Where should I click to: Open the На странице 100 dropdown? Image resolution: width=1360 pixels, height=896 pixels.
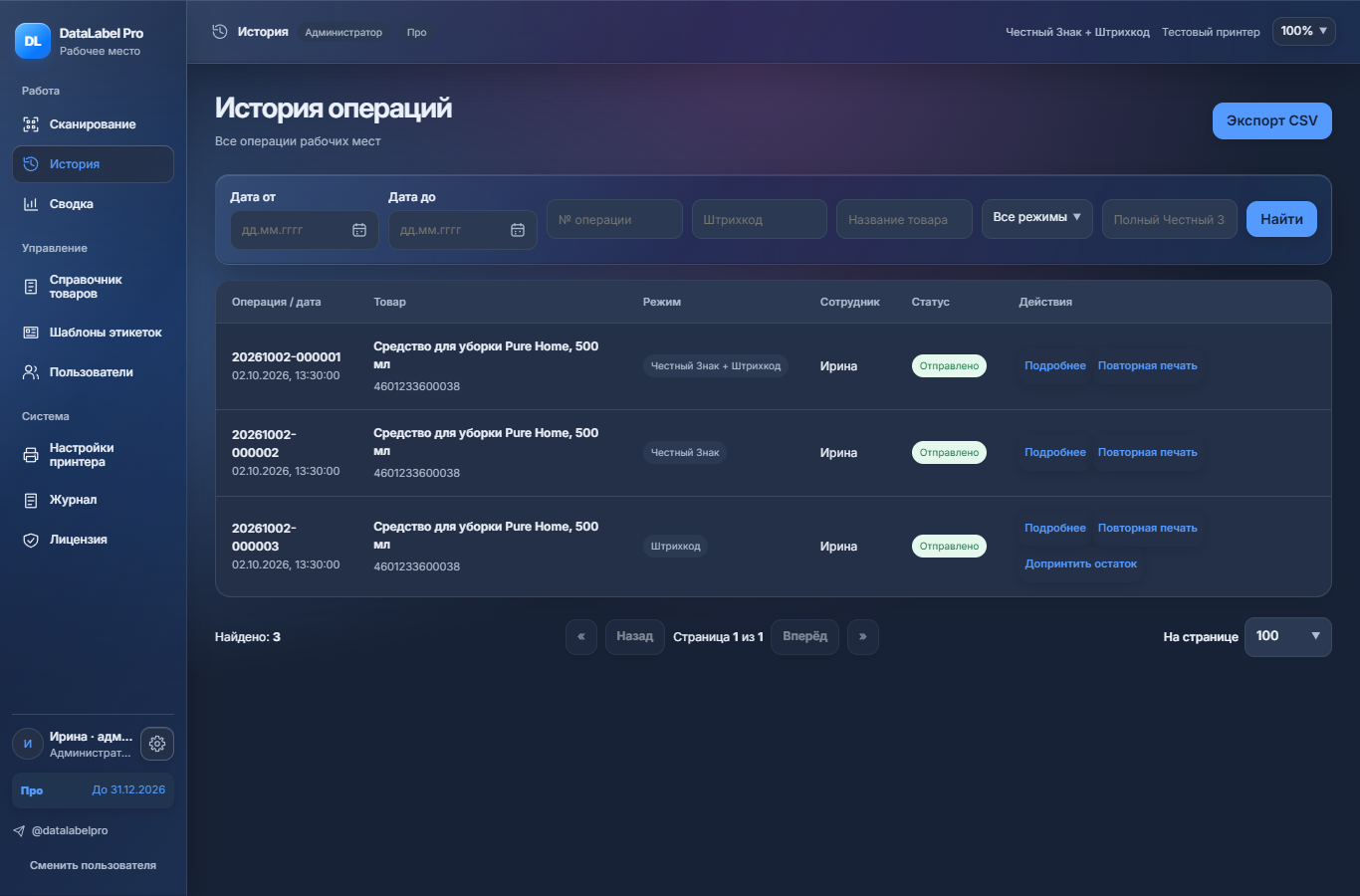tap(1288, 636)
